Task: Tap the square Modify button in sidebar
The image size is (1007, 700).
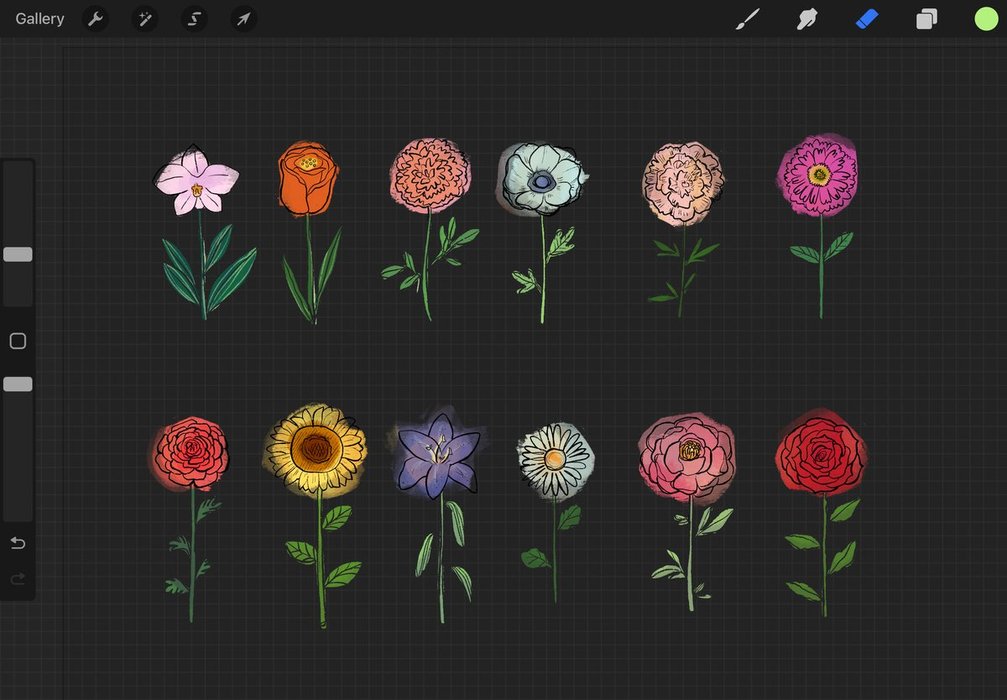Action: (x=18, y=341)
